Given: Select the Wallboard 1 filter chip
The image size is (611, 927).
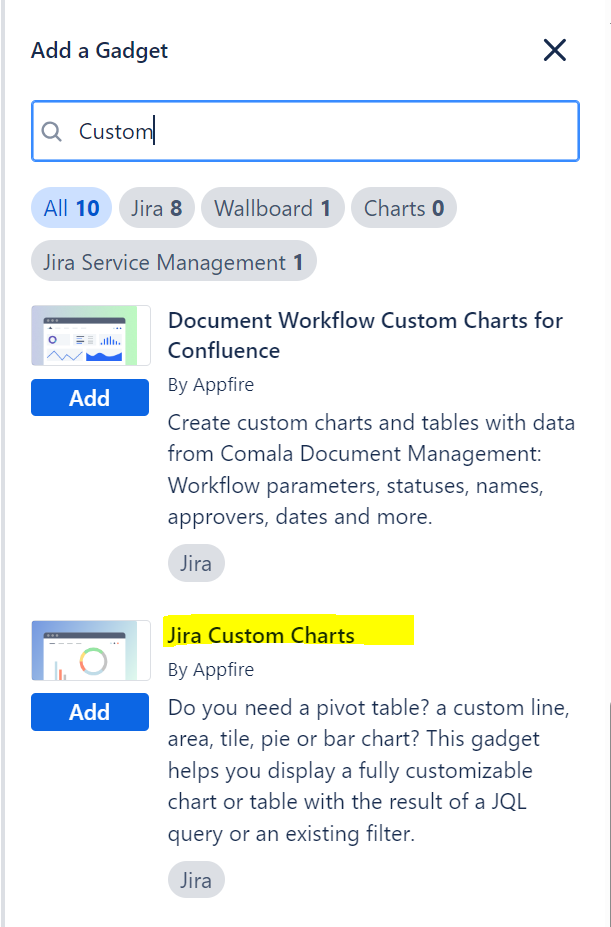Looking at the screenshot, I should click(x=272, y=207).
